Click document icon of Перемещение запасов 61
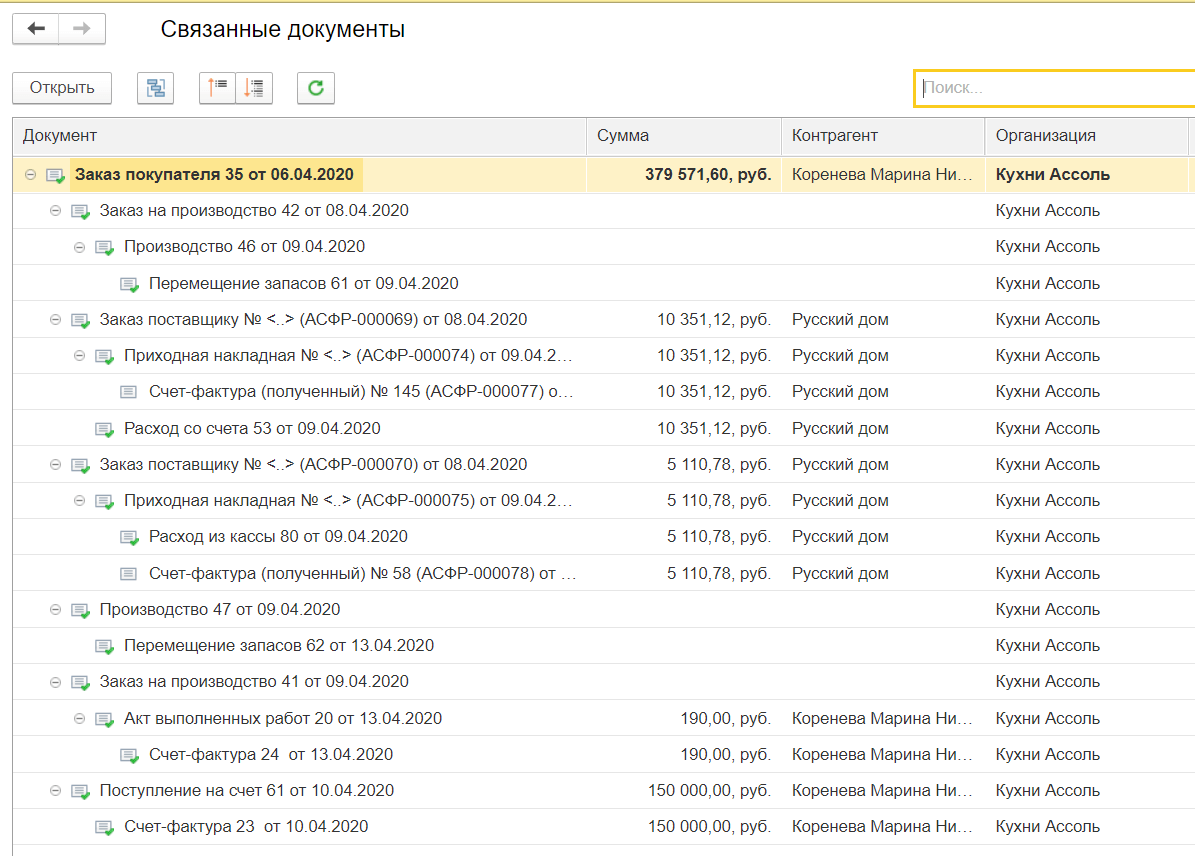Viewport: 1195px width, 856px height. click(130, 284)
